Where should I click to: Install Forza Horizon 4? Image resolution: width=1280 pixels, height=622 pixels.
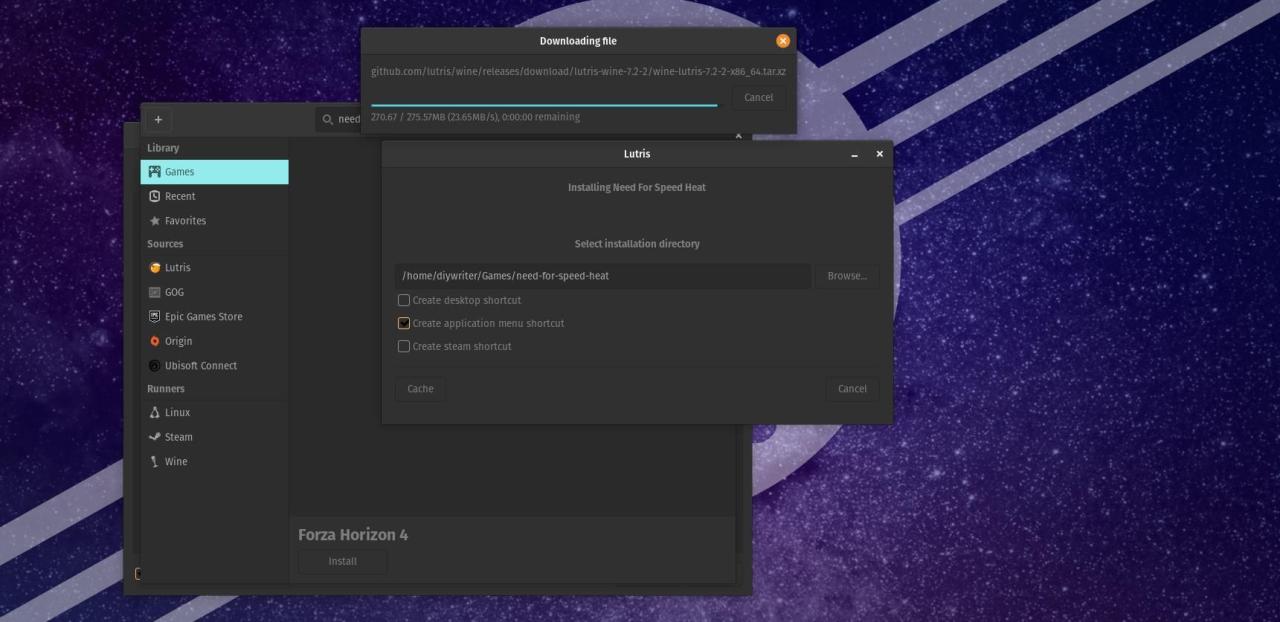tap(342, 561)
